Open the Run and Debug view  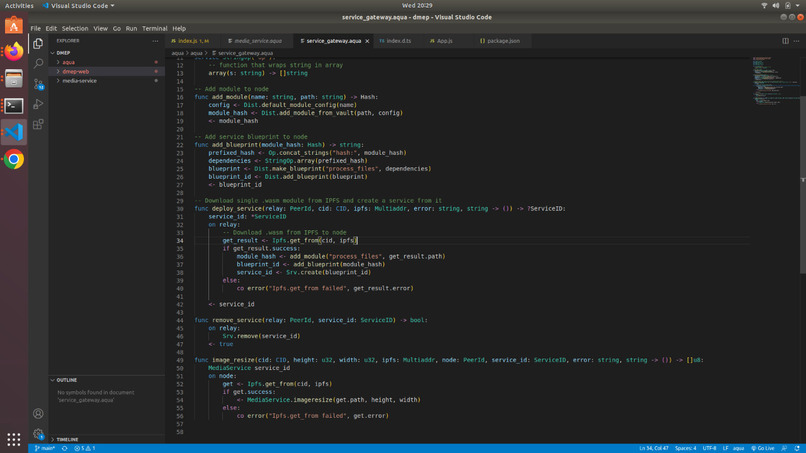pos(38,104)
